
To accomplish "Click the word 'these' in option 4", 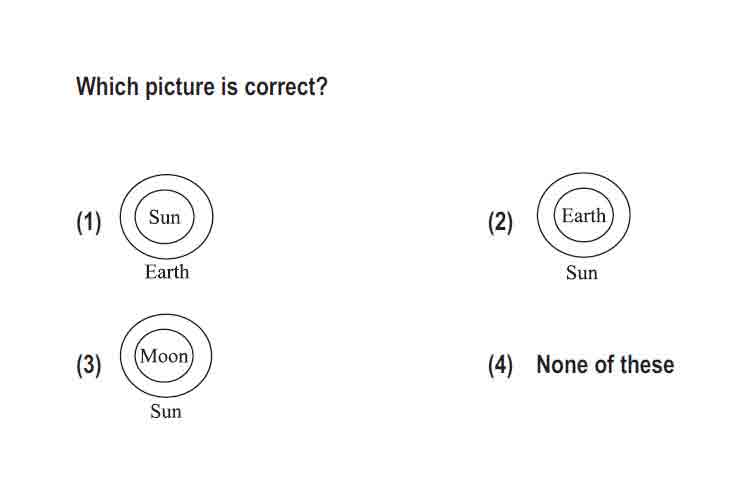I will (647, 365).
